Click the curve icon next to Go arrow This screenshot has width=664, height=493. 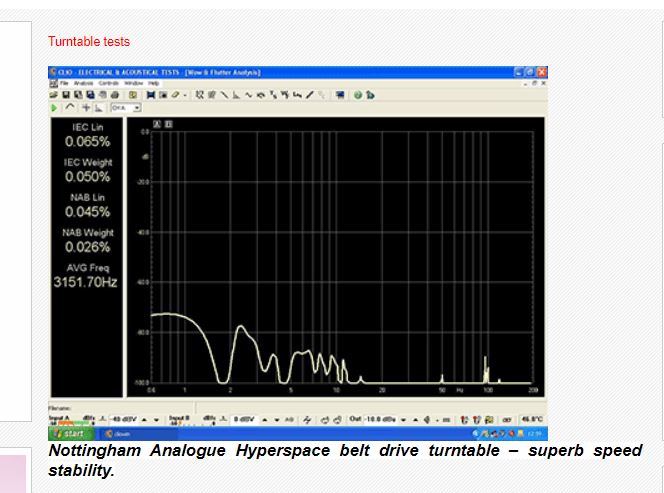click(70, 107)
